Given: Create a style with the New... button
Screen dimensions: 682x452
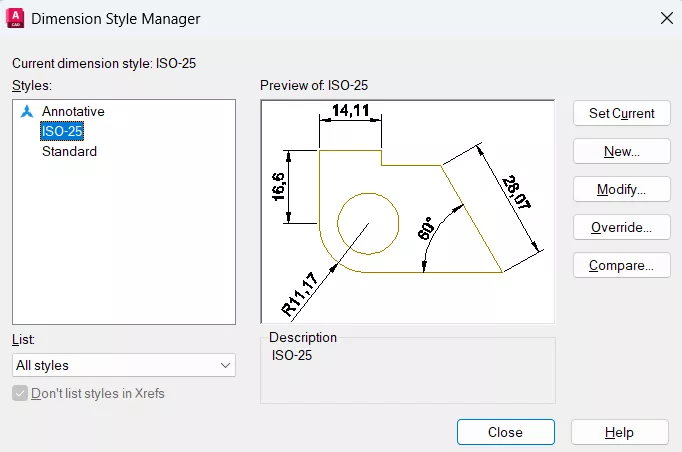Looking at the screenshot, I should pos(621,151).
